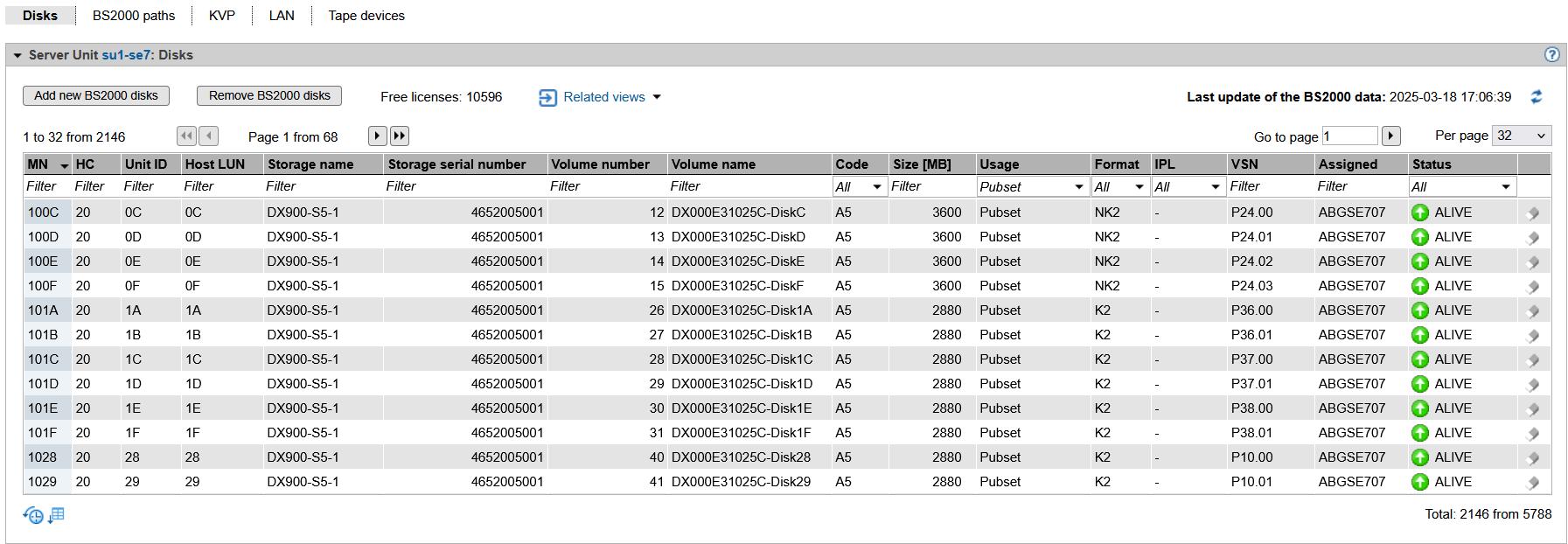Click Remove BS2000 disks button
Image resolution: width=1568 pixels, height=544 pixels.
[269, 95]
